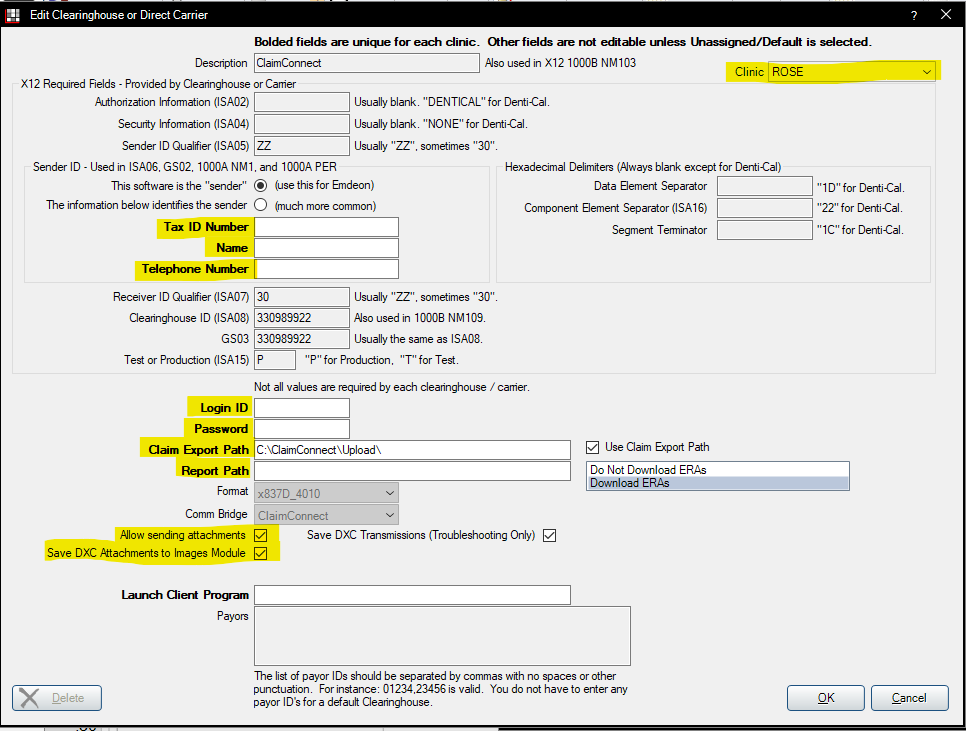This screenshot has width=966, height=731.
Task: Click the Segment Terminator field
Action: point(765,230)
